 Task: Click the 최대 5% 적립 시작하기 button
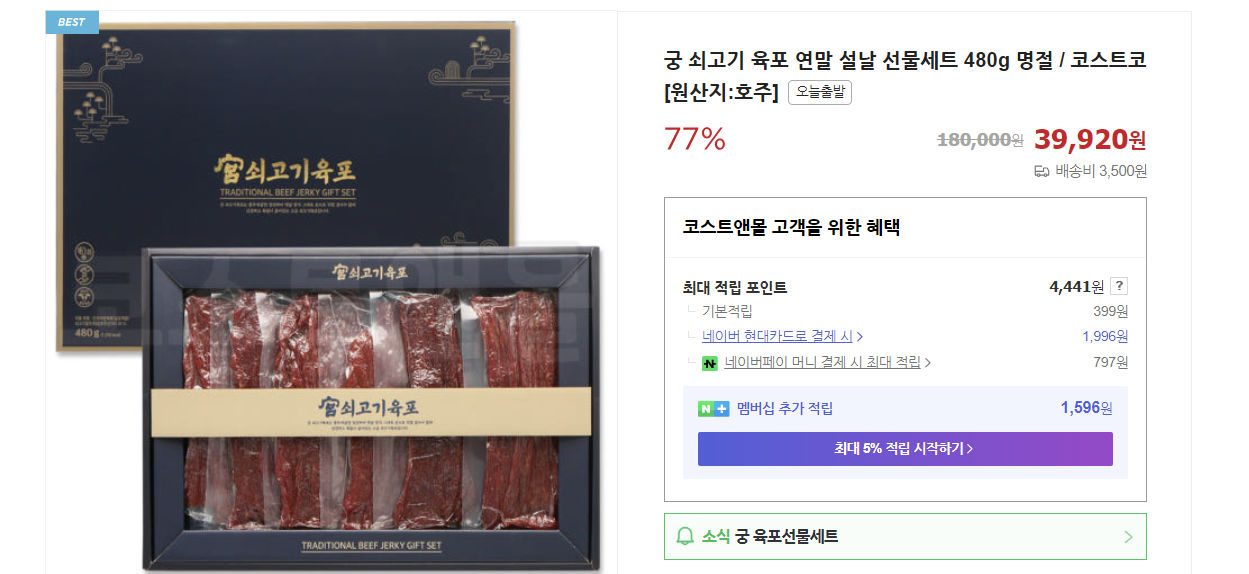[x=905, y=449]
